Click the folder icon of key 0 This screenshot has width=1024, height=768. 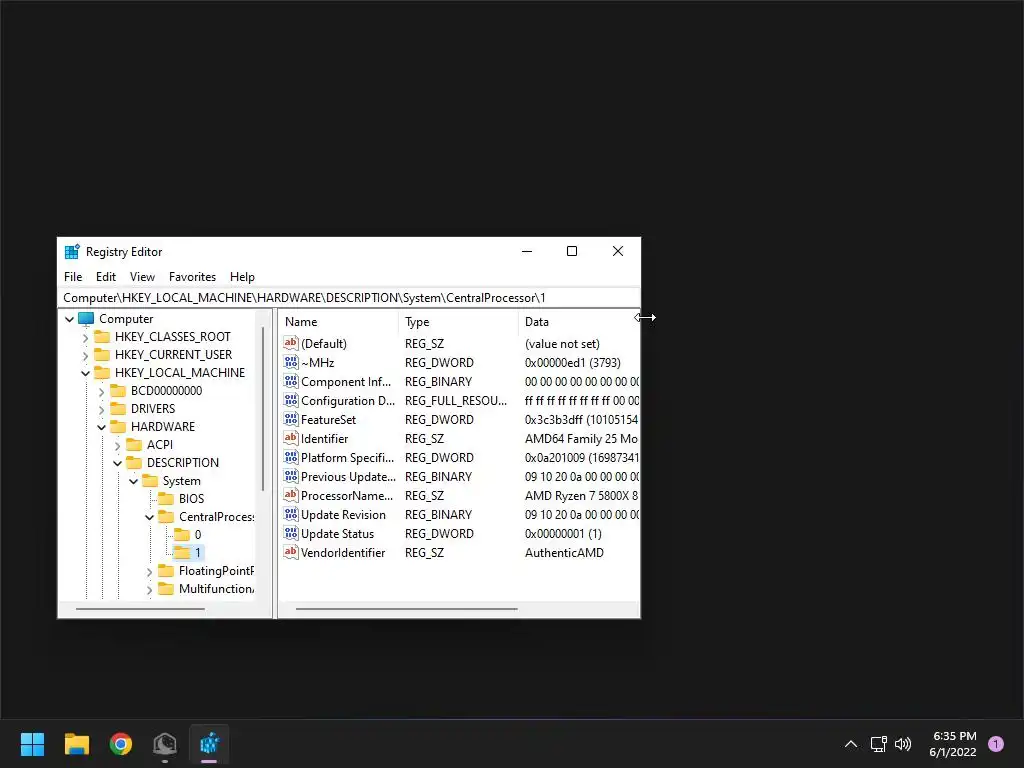click(x=182, y=535)
